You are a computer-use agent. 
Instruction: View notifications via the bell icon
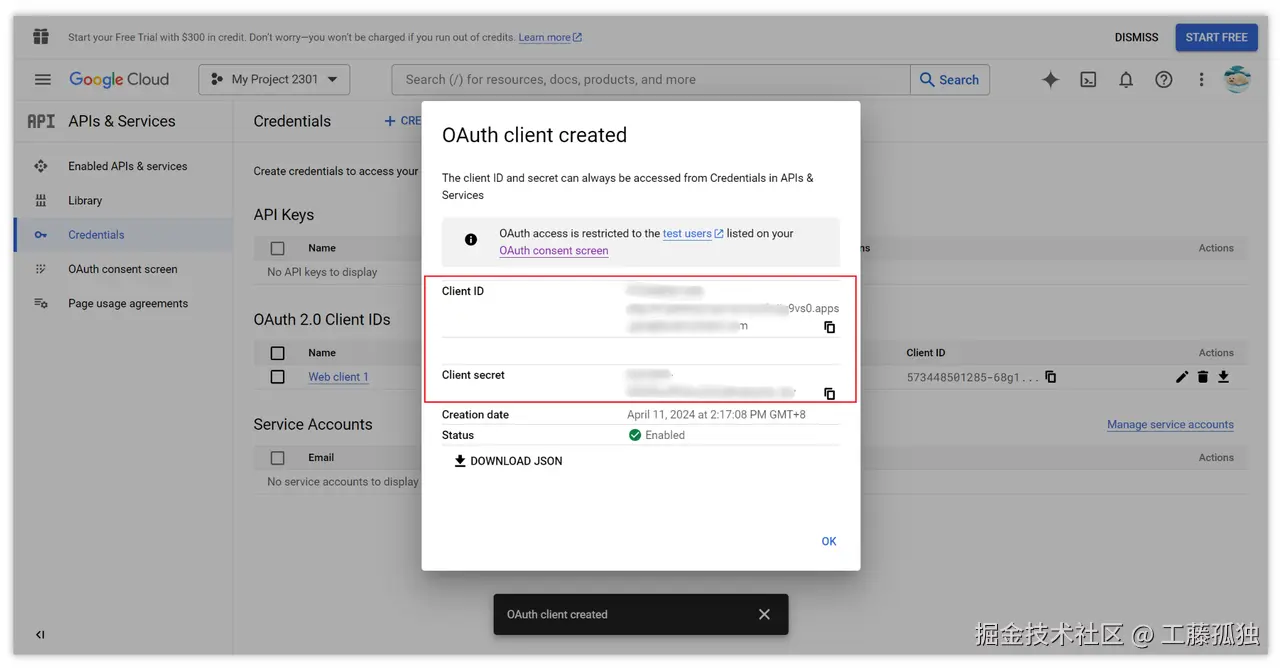click(x=1126, y=79)
